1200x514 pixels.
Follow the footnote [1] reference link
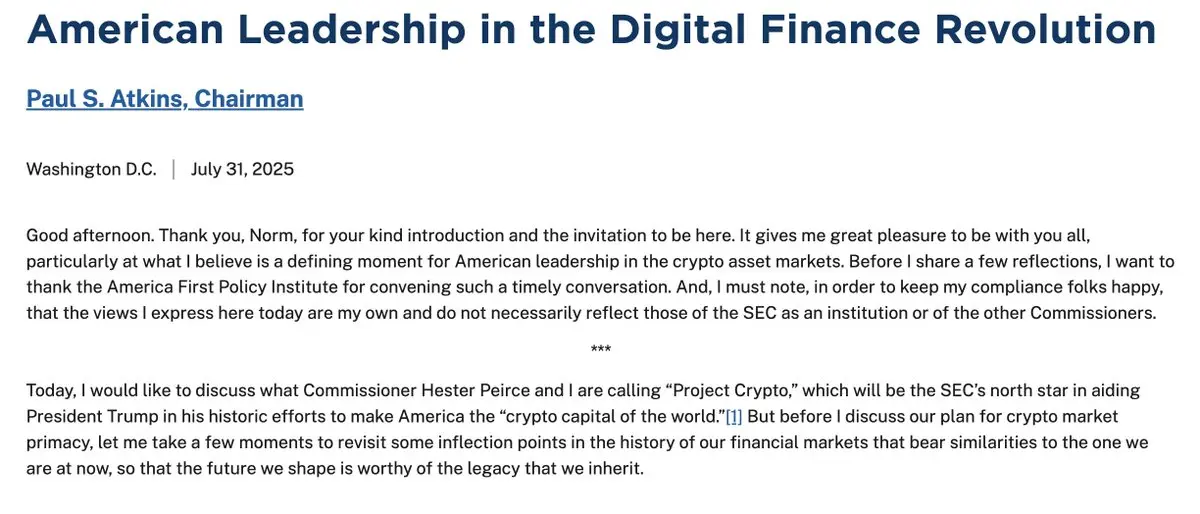click(734, 416)
